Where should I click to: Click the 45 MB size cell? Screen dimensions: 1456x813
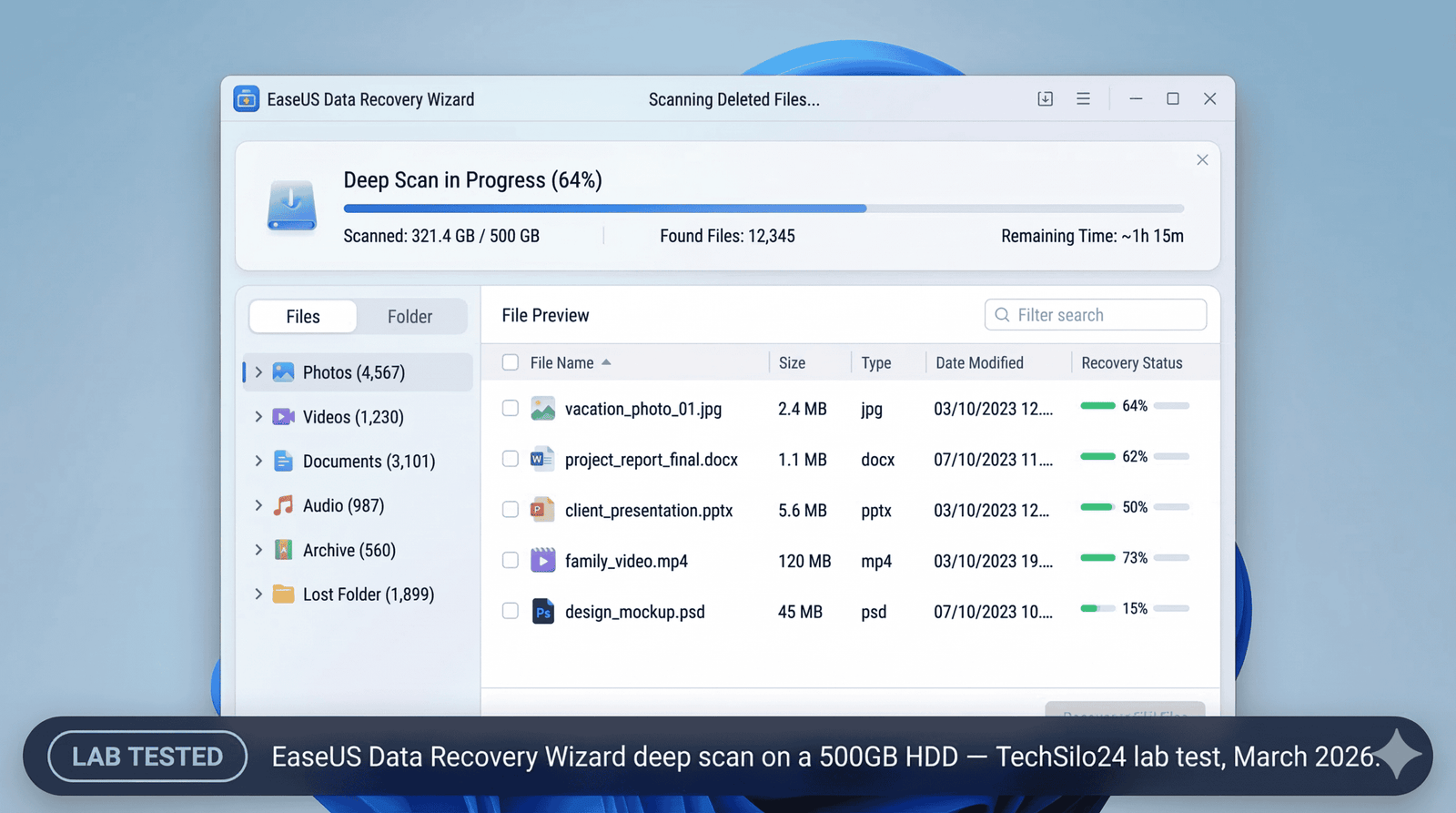pos(800,612)
